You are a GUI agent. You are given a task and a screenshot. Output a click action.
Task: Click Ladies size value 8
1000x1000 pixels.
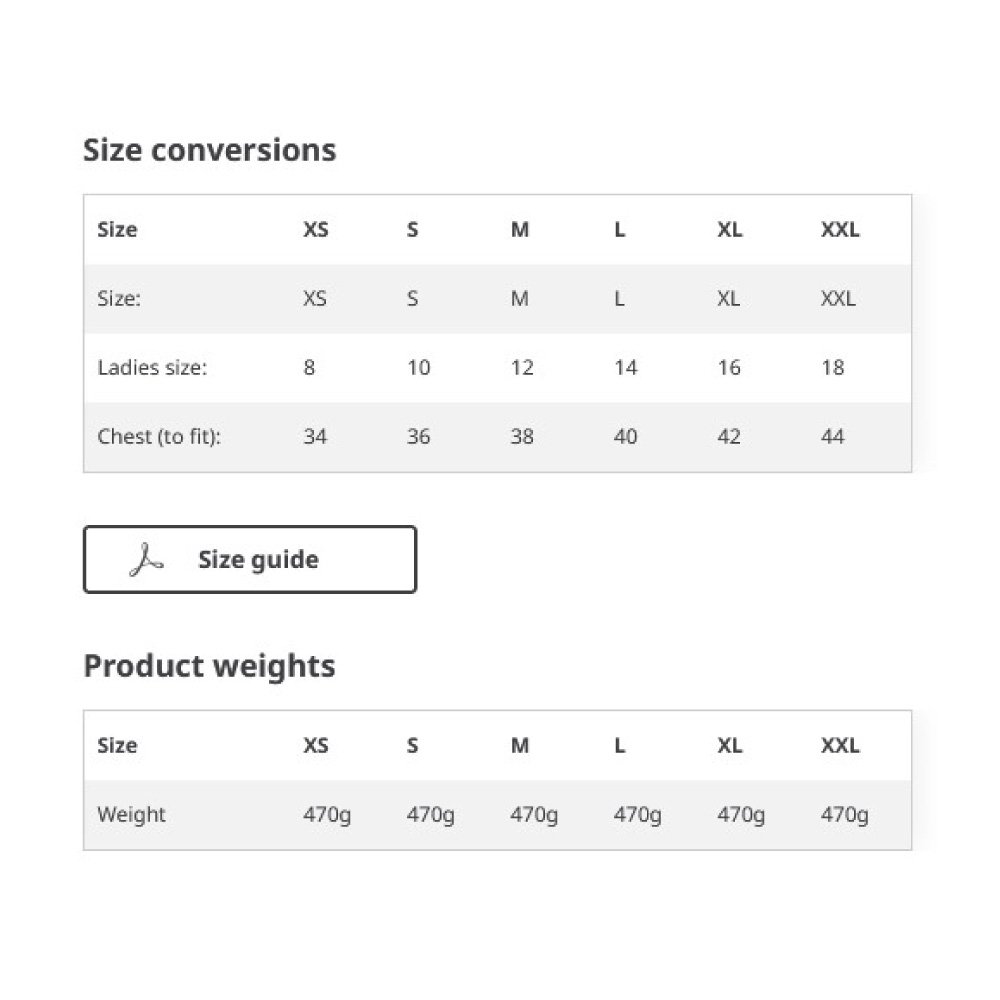click(309, 367)
